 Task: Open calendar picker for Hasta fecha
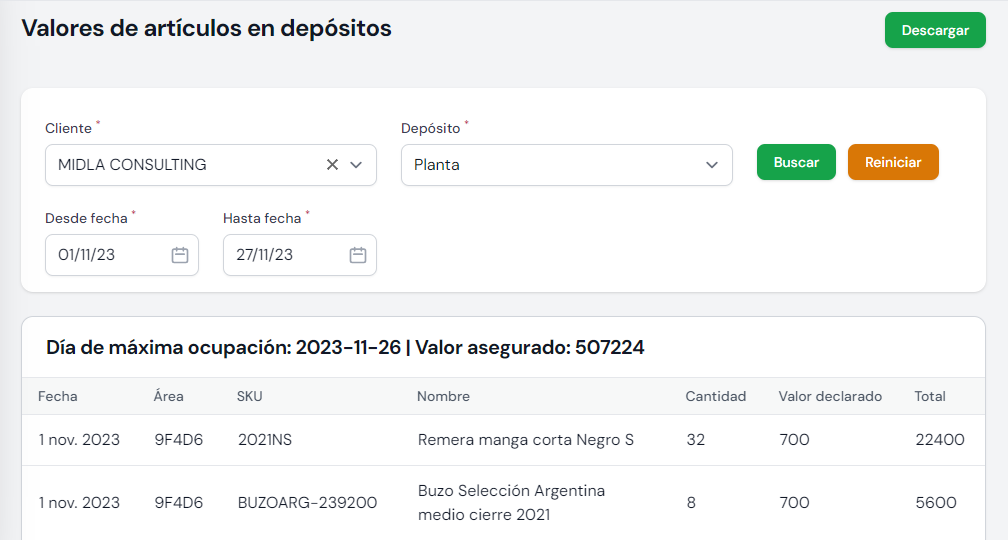(358, 255)
